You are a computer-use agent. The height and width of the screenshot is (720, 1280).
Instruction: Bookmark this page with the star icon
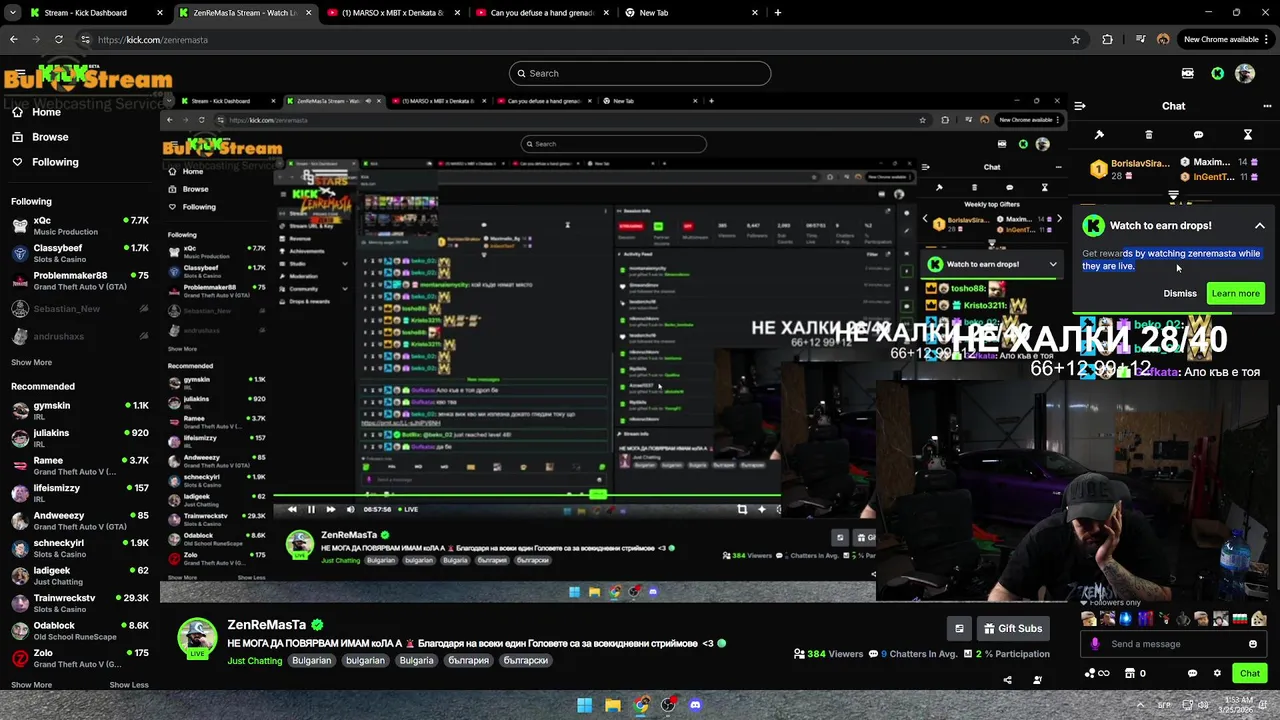(1076, 40)
